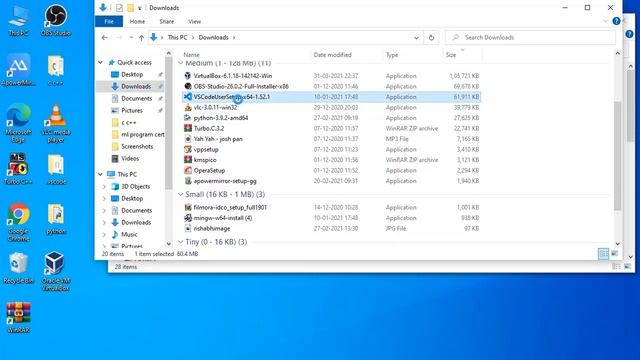This screenshot has height=360, width=640.
Task: Collapse the Small (16 KB - 1 MB) group
Action: (x=181, y=194)
